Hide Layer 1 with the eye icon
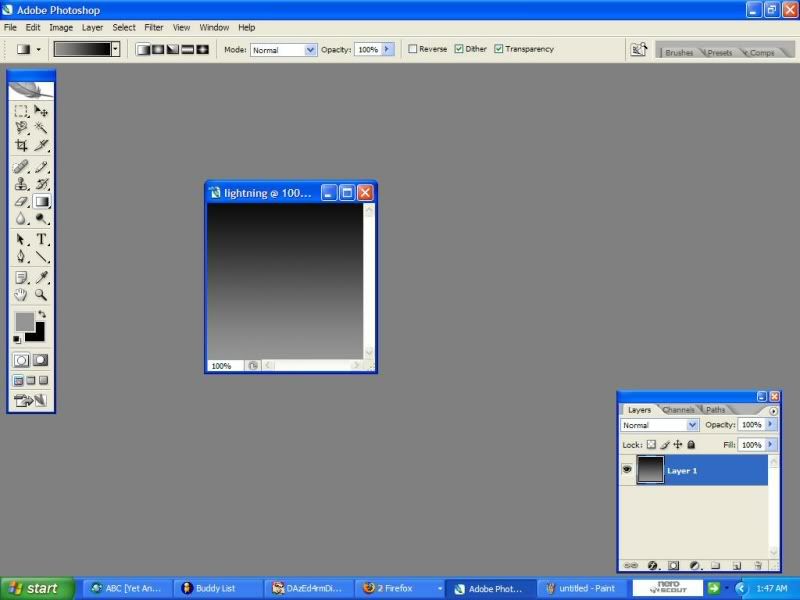Viewport: 800px width, 600px height. pos(627,469)
